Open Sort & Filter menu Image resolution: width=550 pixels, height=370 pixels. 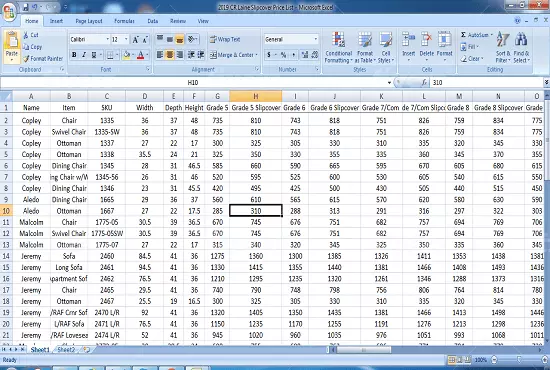coord(503,47)
